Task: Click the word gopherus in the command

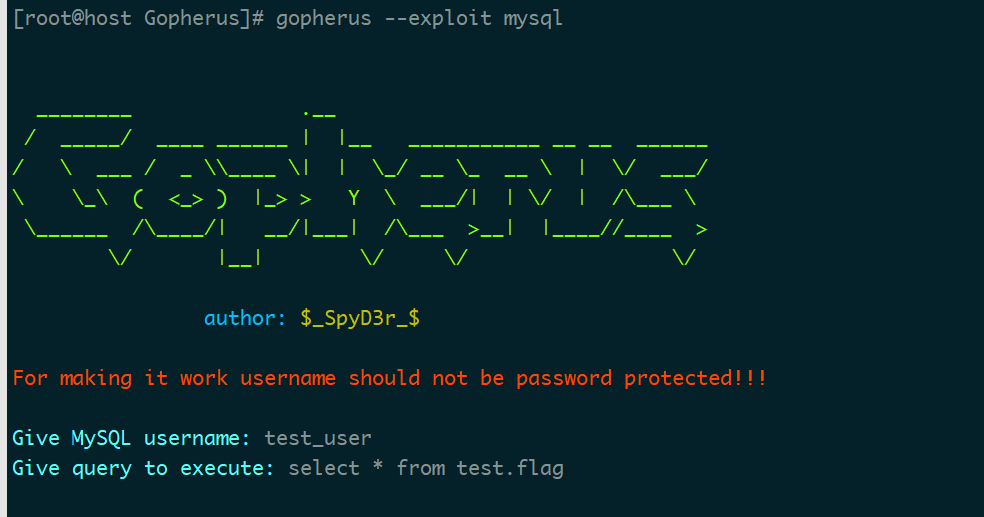Action: tap(324, 18)
